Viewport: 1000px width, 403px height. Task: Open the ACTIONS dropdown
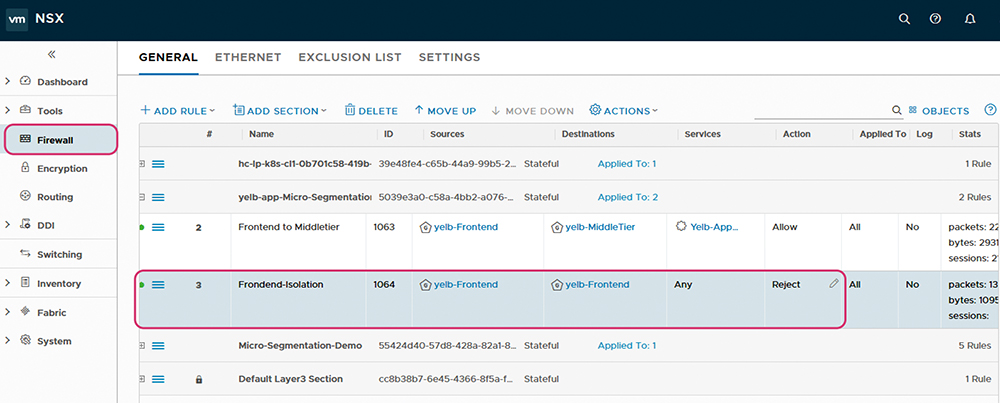click(624, 111)
